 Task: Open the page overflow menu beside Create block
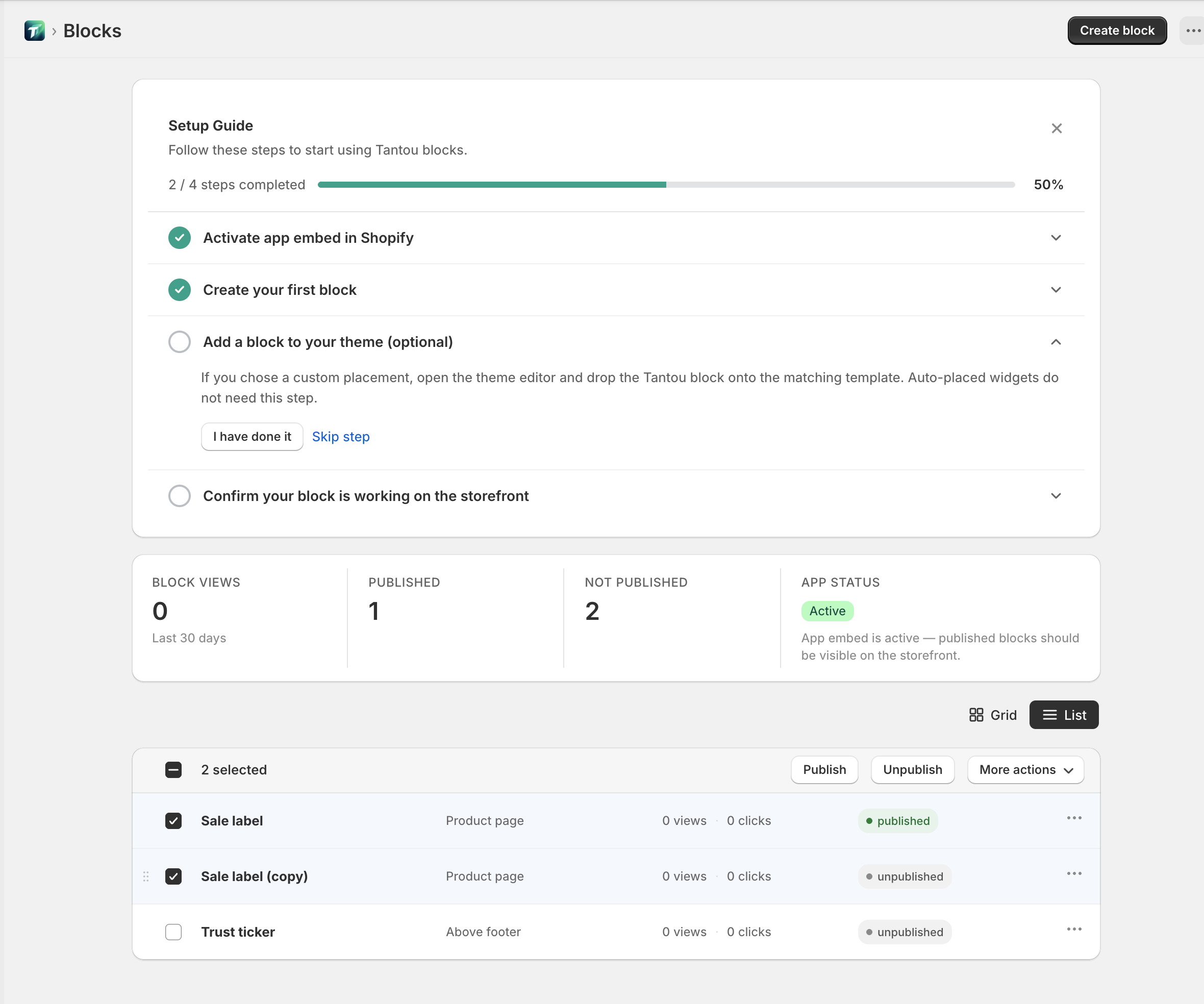coord(1193,31)
